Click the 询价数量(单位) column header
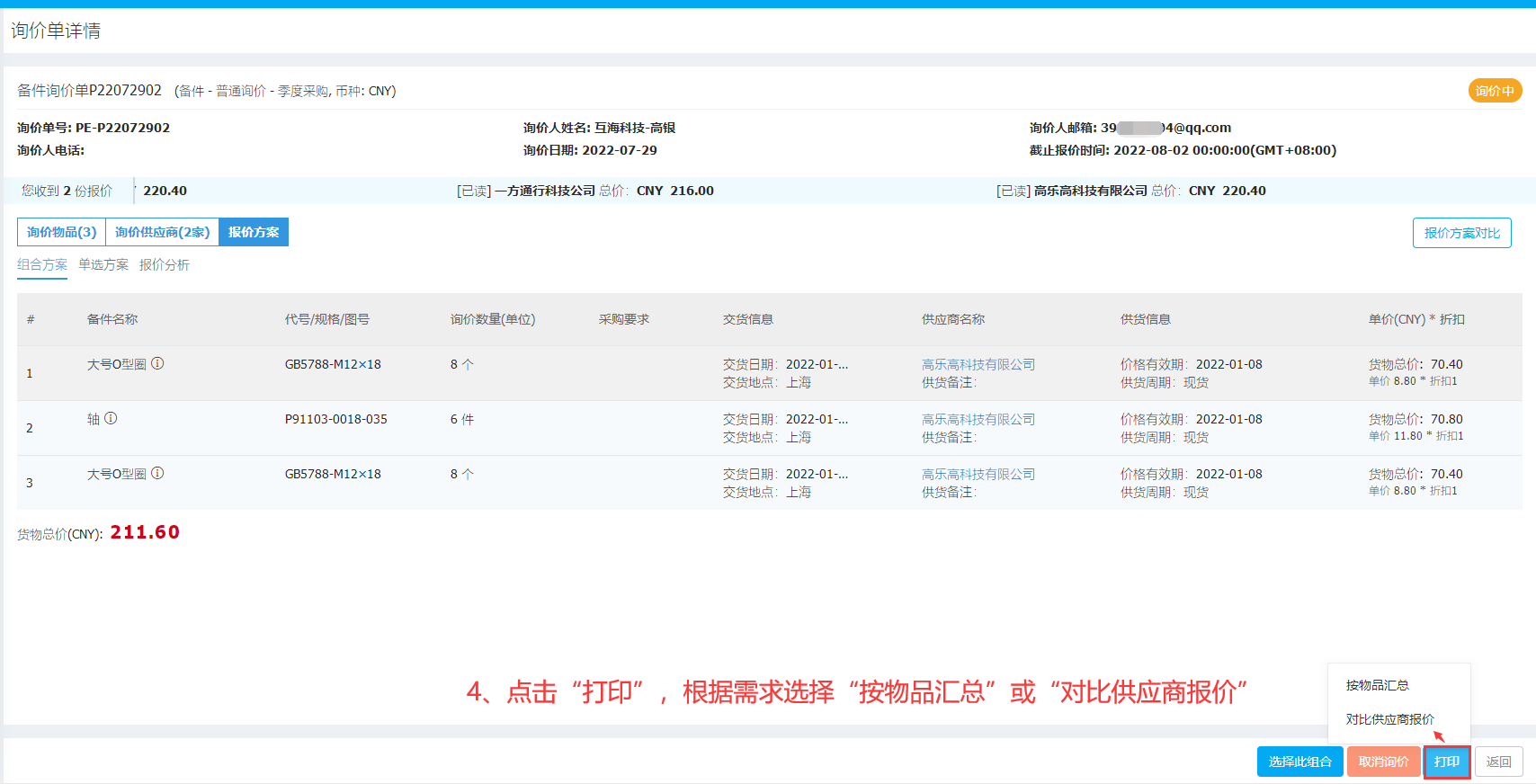 pos(493,319)
